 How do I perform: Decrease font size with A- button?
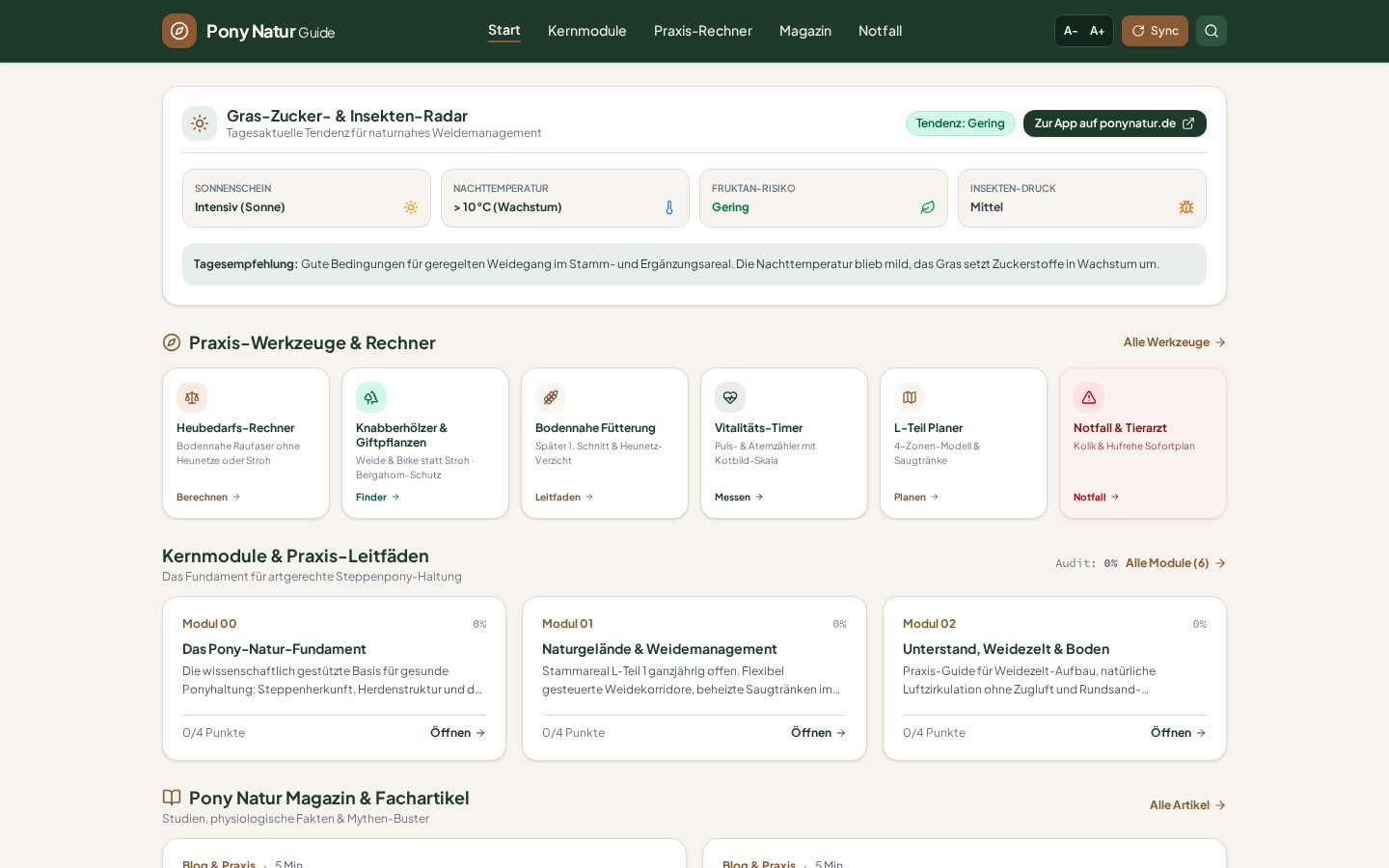pos(1071,31)
